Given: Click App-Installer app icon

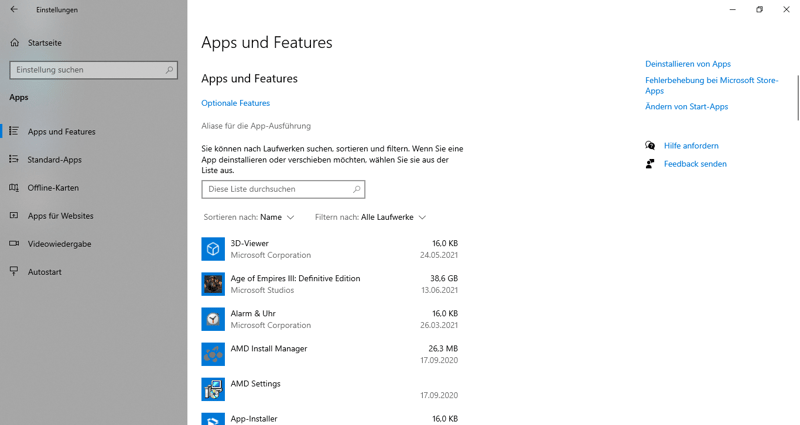Looking at the screenshot, I should (213, 419).
